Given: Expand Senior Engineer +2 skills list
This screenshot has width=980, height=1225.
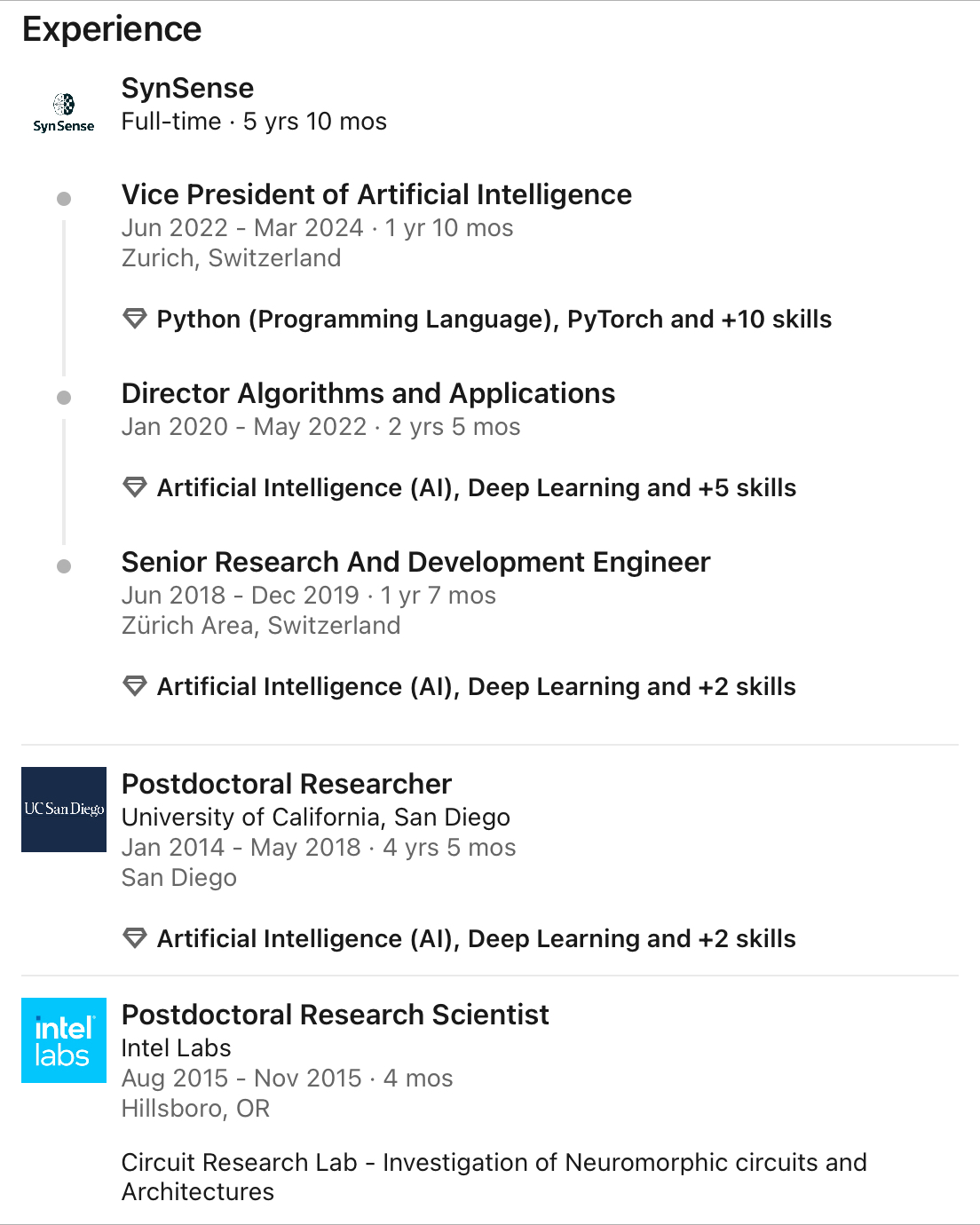Looking at the screenshot, I should click(x=477, y=687).
